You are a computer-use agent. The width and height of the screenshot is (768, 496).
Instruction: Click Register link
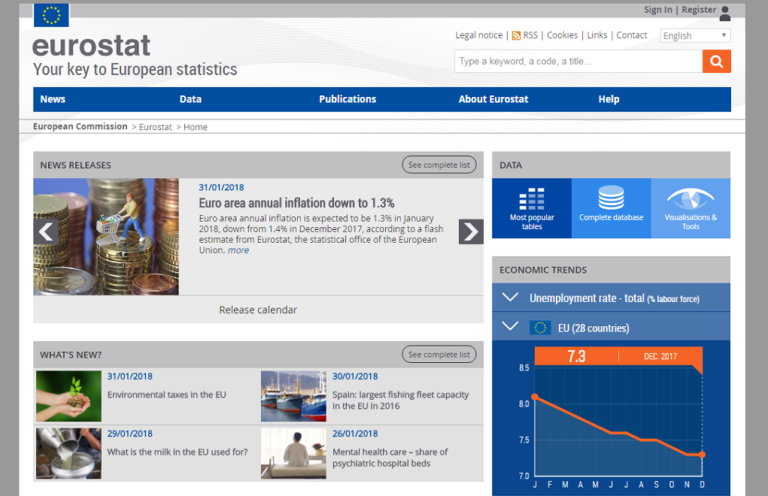click(x=699, y=10)
